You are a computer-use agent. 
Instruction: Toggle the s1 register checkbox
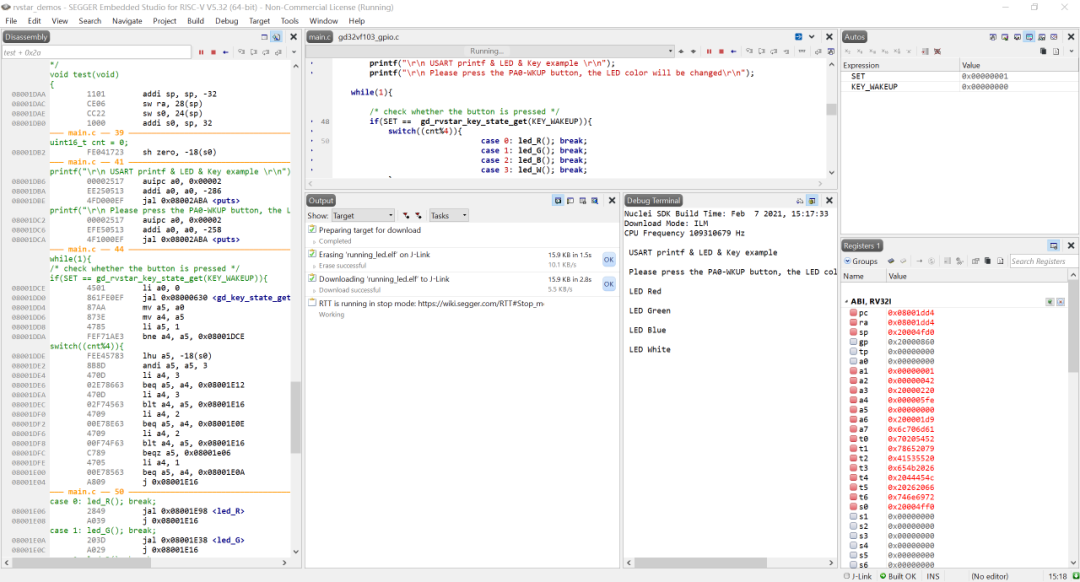point(853,516)
